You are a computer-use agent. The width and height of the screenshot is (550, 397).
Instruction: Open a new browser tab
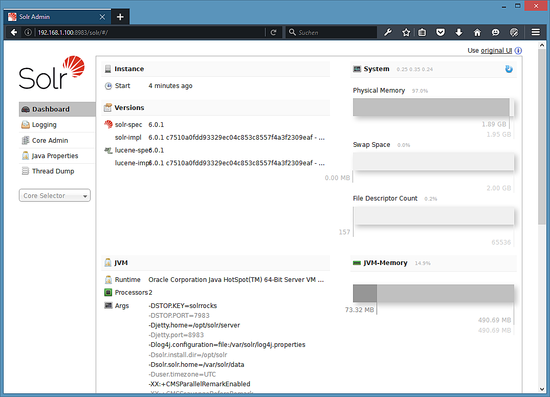pos(120,17)
